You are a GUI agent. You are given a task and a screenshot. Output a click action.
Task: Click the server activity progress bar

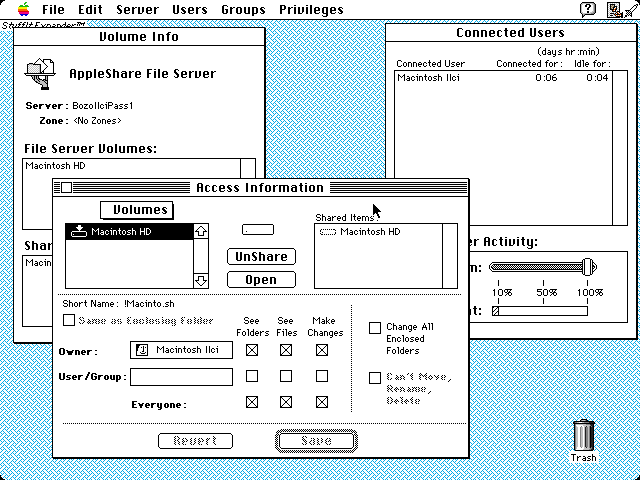pos(540,311)
